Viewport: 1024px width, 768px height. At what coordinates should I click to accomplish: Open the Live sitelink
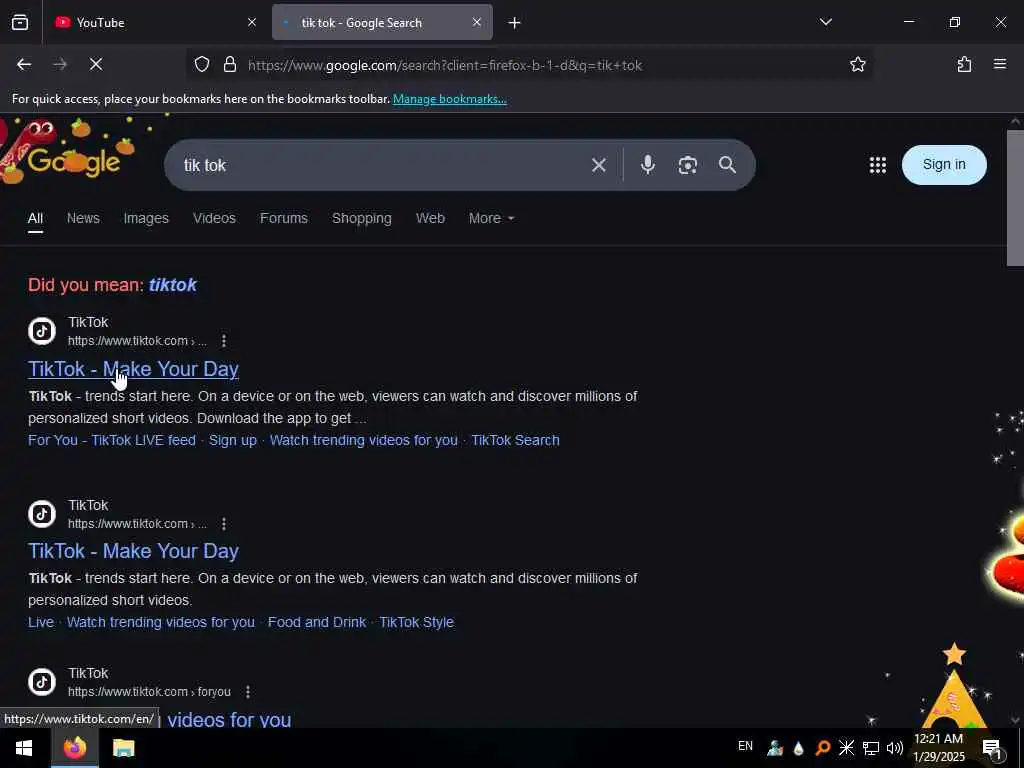coord(41,622)
